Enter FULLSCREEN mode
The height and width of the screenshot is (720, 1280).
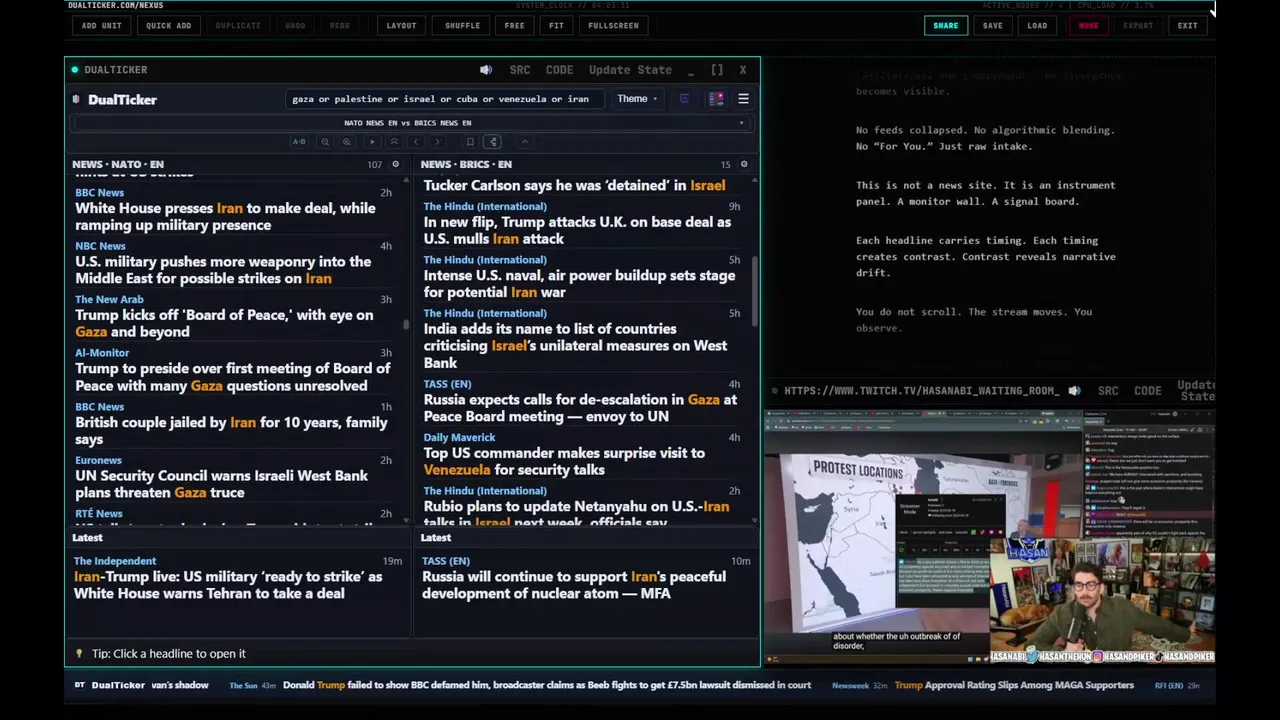click(x=614, y=25)
